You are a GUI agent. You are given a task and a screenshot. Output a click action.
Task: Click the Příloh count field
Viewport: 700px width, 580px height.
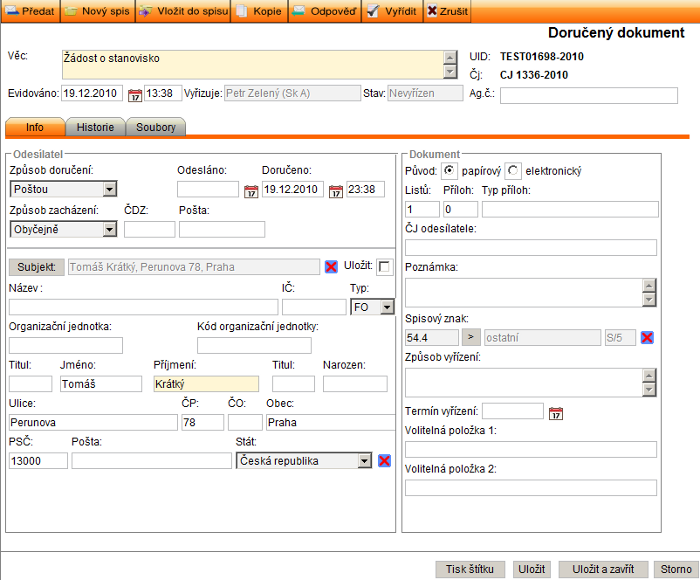pyautogui.click(x=461, y=209)
